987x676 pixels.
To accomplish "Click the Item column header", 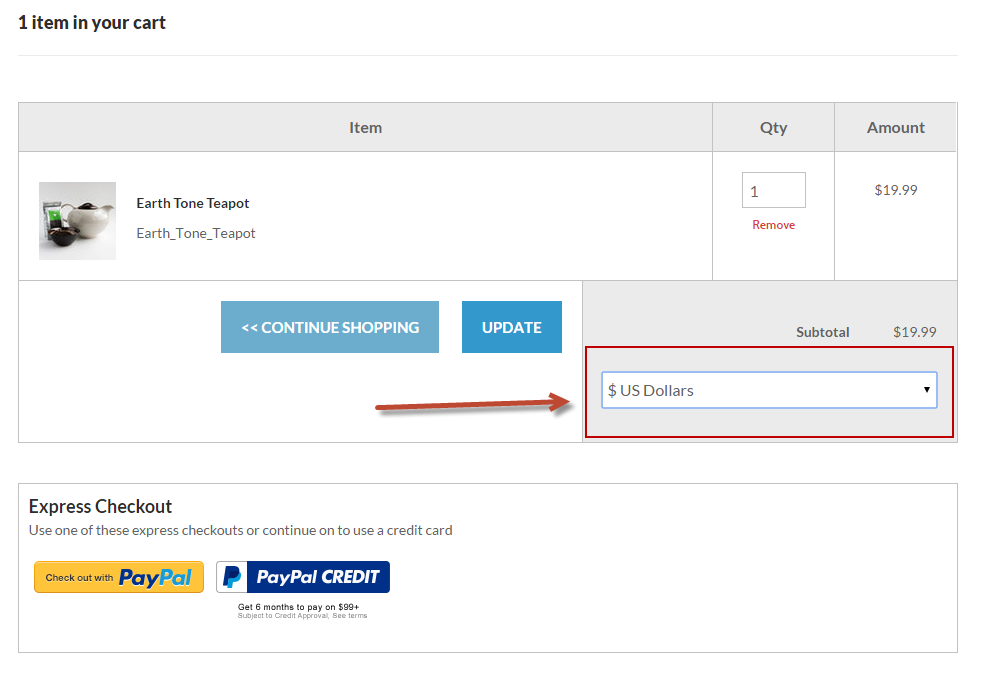I will pyautogui.click(x=366, y=128).
